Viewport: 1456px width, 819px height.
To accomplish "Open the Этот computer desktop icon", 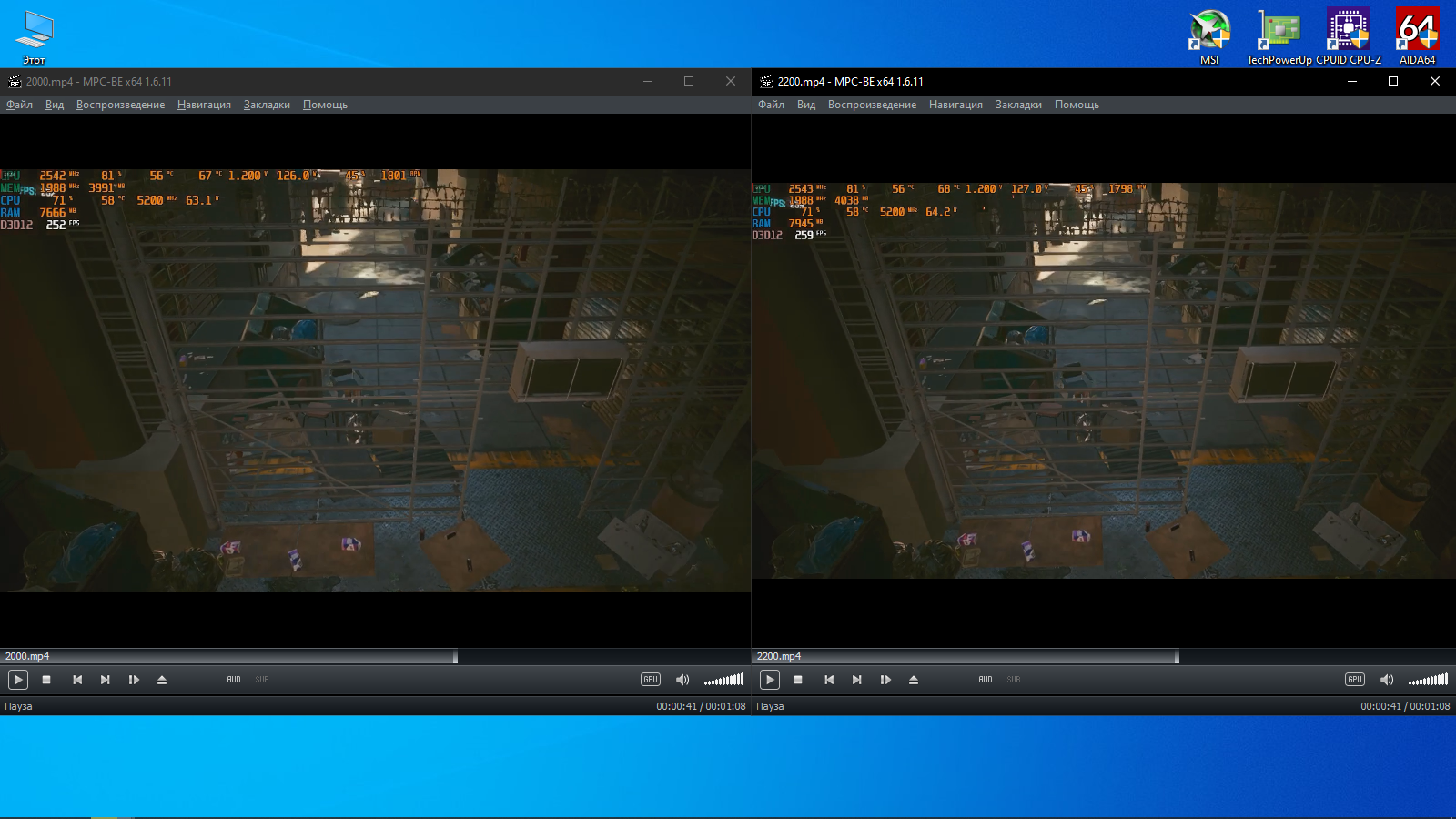I will point(35,36).
